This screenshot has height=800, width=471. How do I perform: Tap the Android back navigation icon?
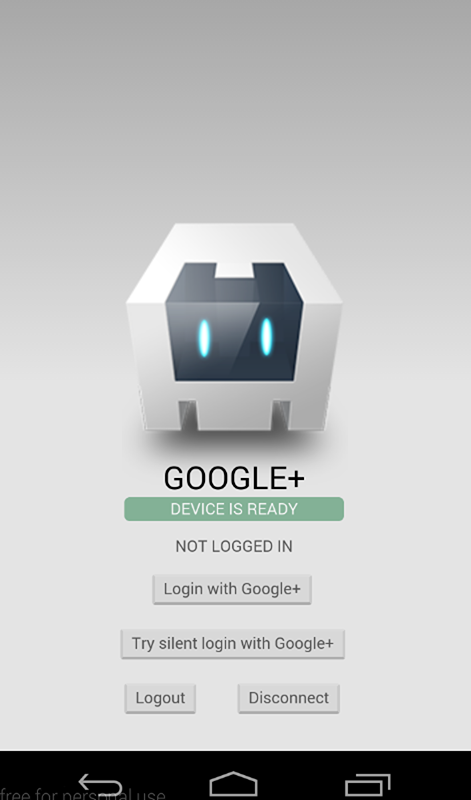101,784
